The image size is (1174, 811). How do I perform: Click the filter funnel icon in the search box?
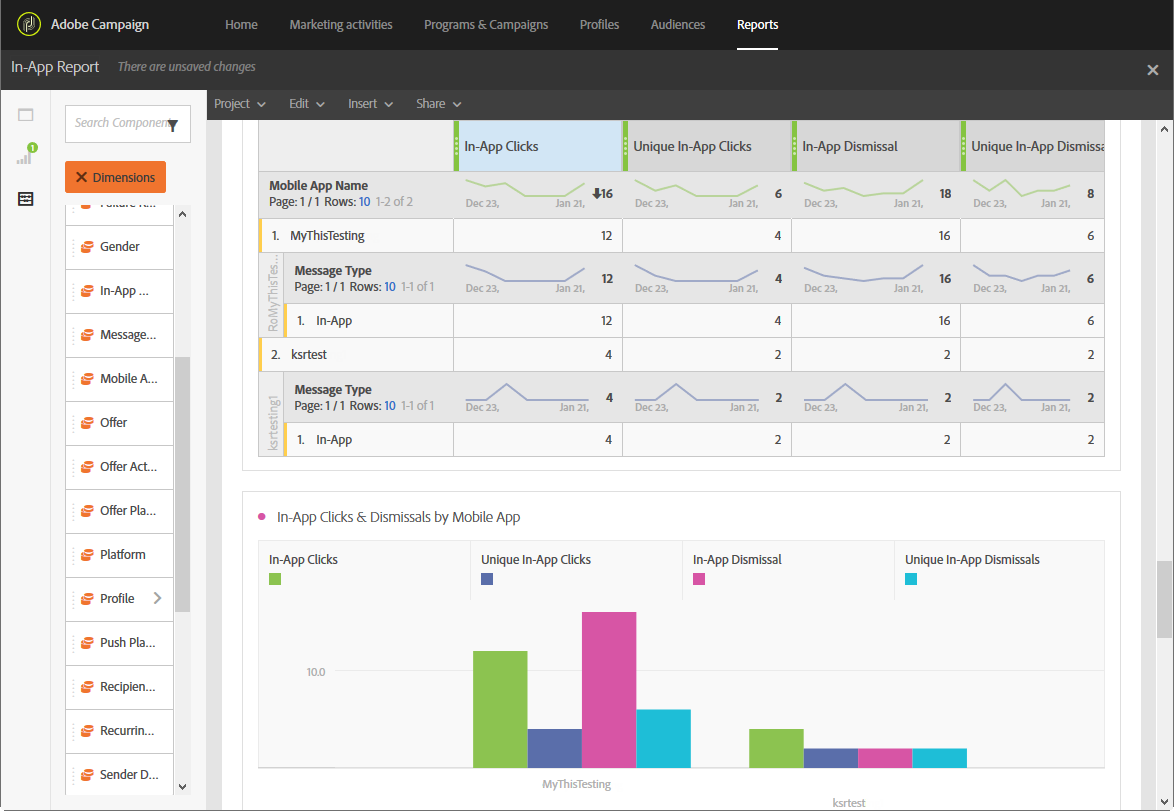click(x=173, y=125)
